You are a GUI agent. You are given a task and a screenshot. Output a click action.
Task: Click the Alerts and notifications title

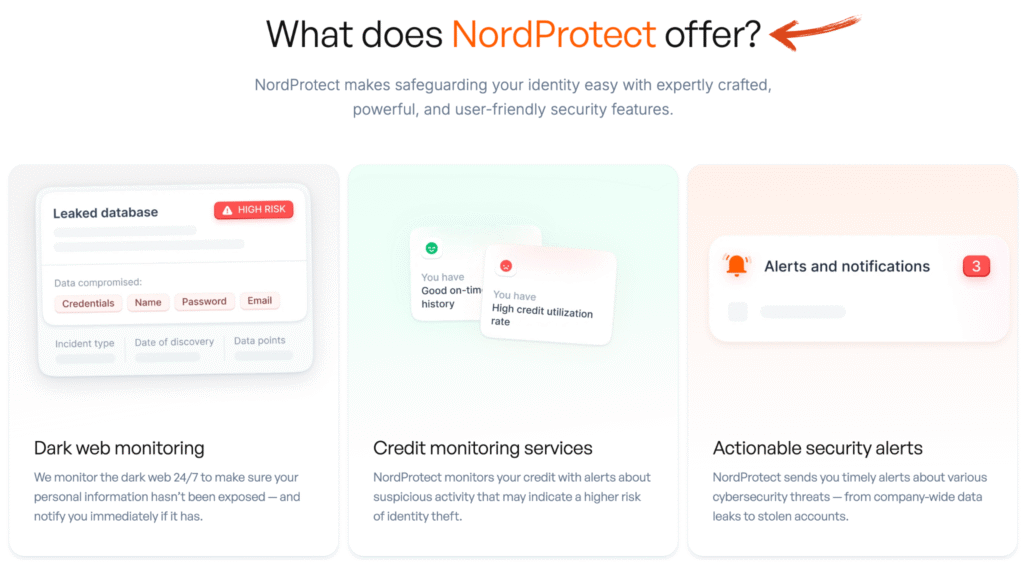(847, 266)
